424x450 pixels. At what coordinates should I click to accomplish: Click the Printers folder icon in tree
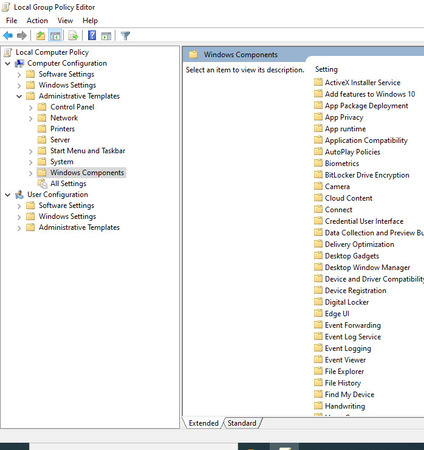[x=42, y=129]
